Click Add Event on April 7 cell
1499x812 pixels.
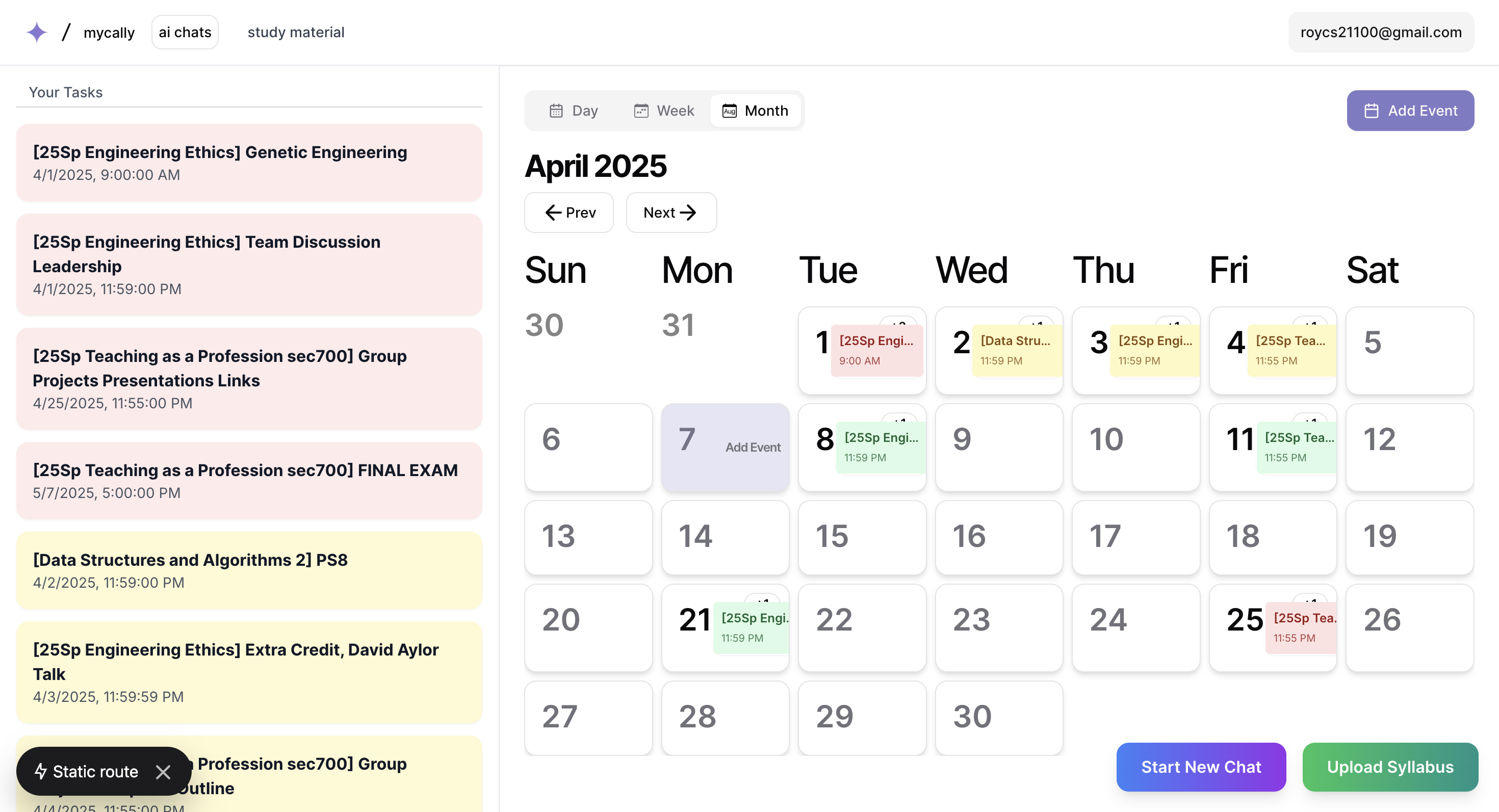[753, 447]
